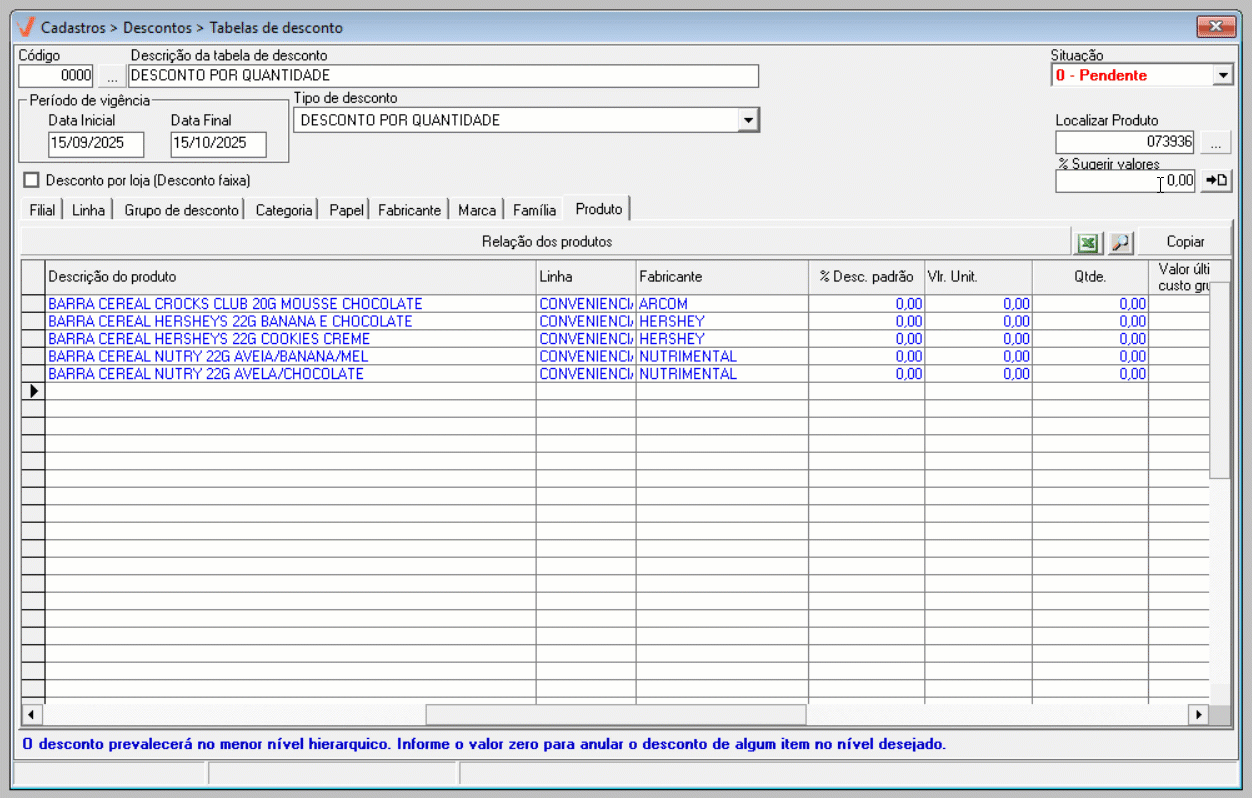Click HERSHEY cell in Banana e Chocolate row
Screen dimensions: 1252x798
click(722, 322)
